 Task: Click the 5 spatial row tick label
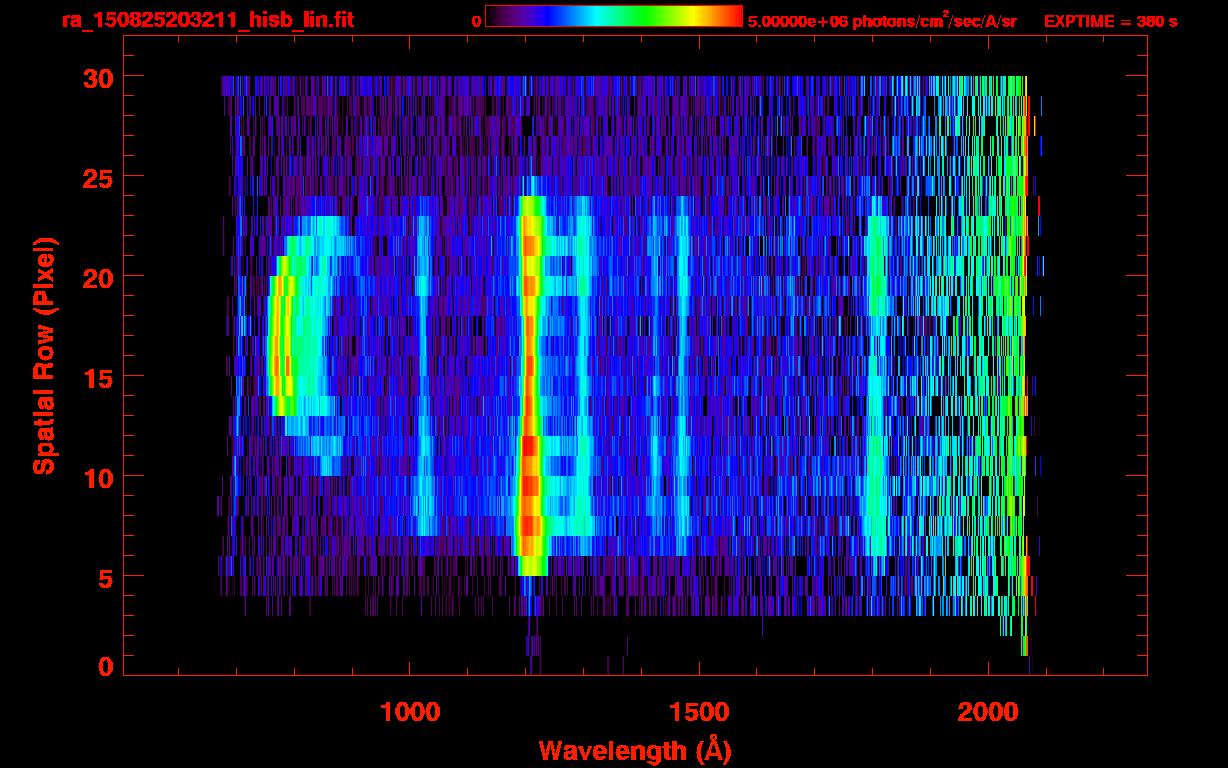[106, 577]
